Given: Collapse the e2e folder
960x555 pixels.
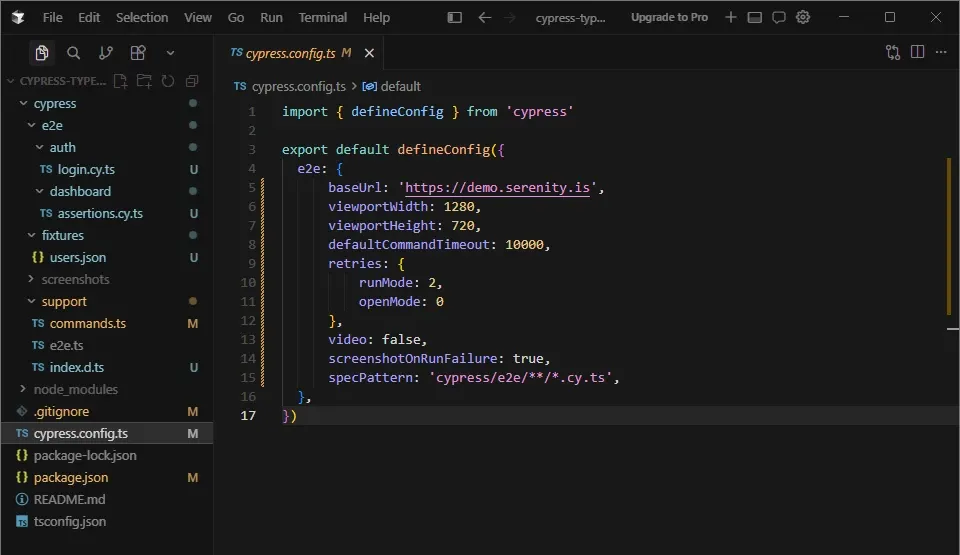Looking at the screenshot, I should (31, 125).
